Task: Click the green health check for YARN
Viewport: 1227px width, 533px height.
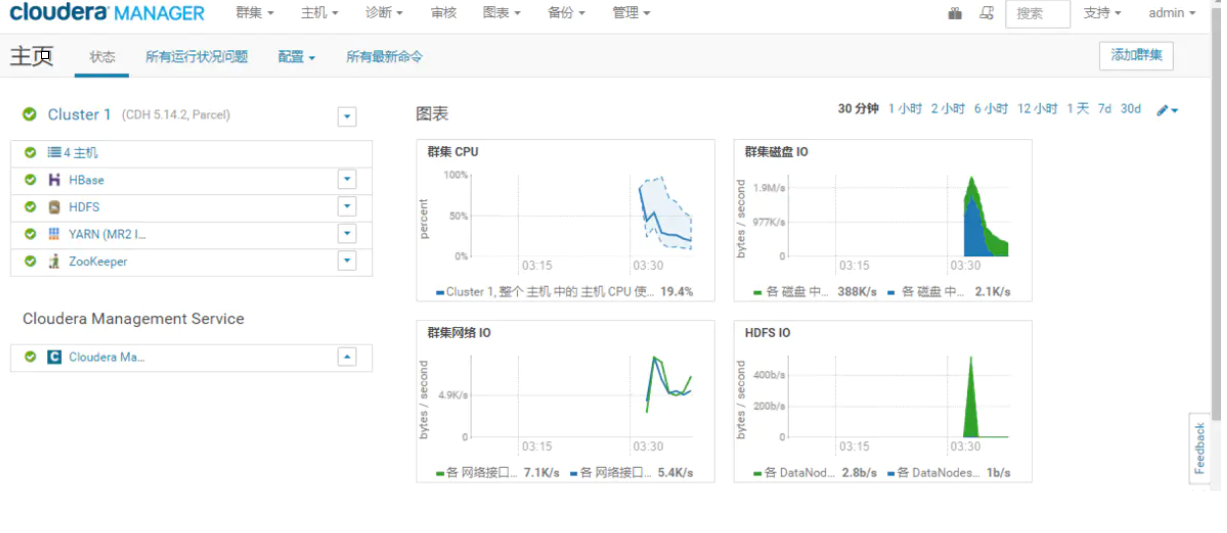Action: [31, 234]
